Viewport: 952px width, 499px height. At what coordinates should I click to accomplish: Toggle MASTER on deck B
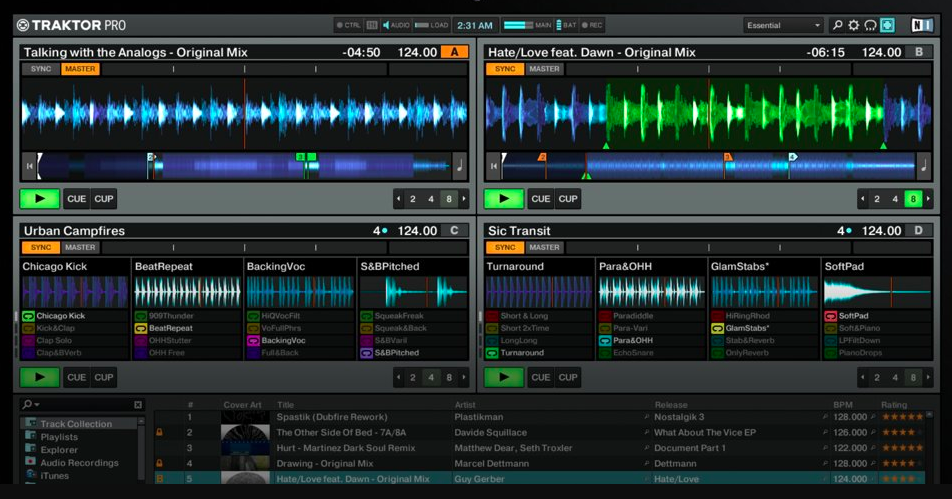[544, 69]
